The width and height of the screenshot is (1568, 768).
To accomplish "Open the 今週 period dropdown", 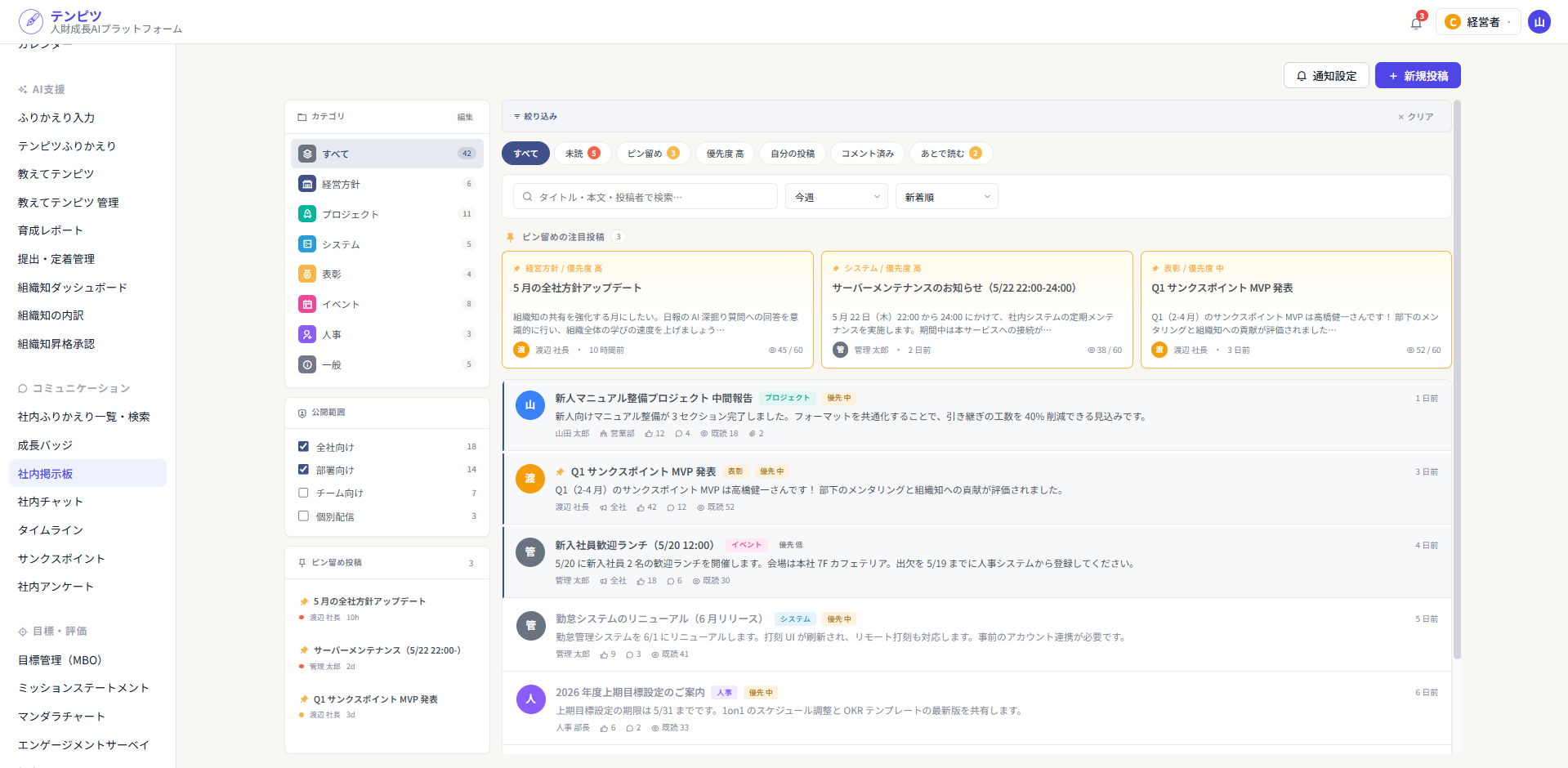I will click(x=837, y=197).
